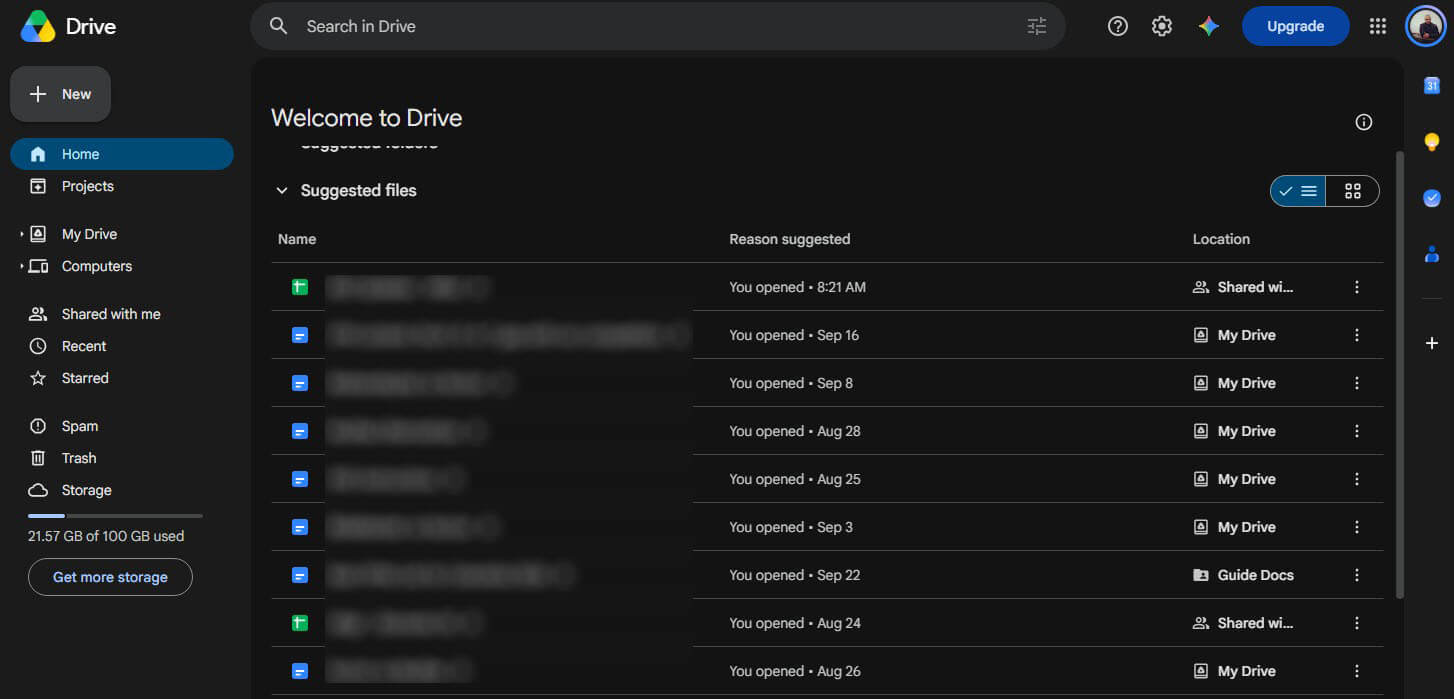Click 'You opened • Aug 25' text
Image resolution: width=1454 pixels, height=699 pixels.
pyautogui.click(x=795, y=479)
